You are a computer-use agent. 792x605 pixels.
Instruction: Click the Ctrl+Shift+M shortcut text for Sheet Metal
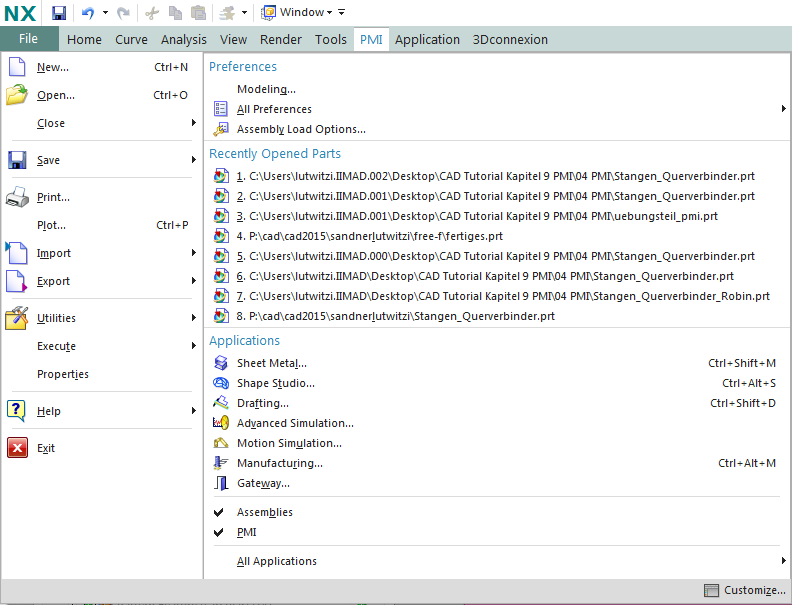(741, 363)
